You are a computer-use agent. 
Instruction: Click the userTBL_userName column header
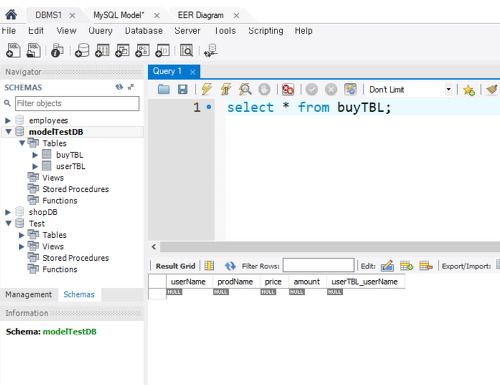click(x=365, y=282)
